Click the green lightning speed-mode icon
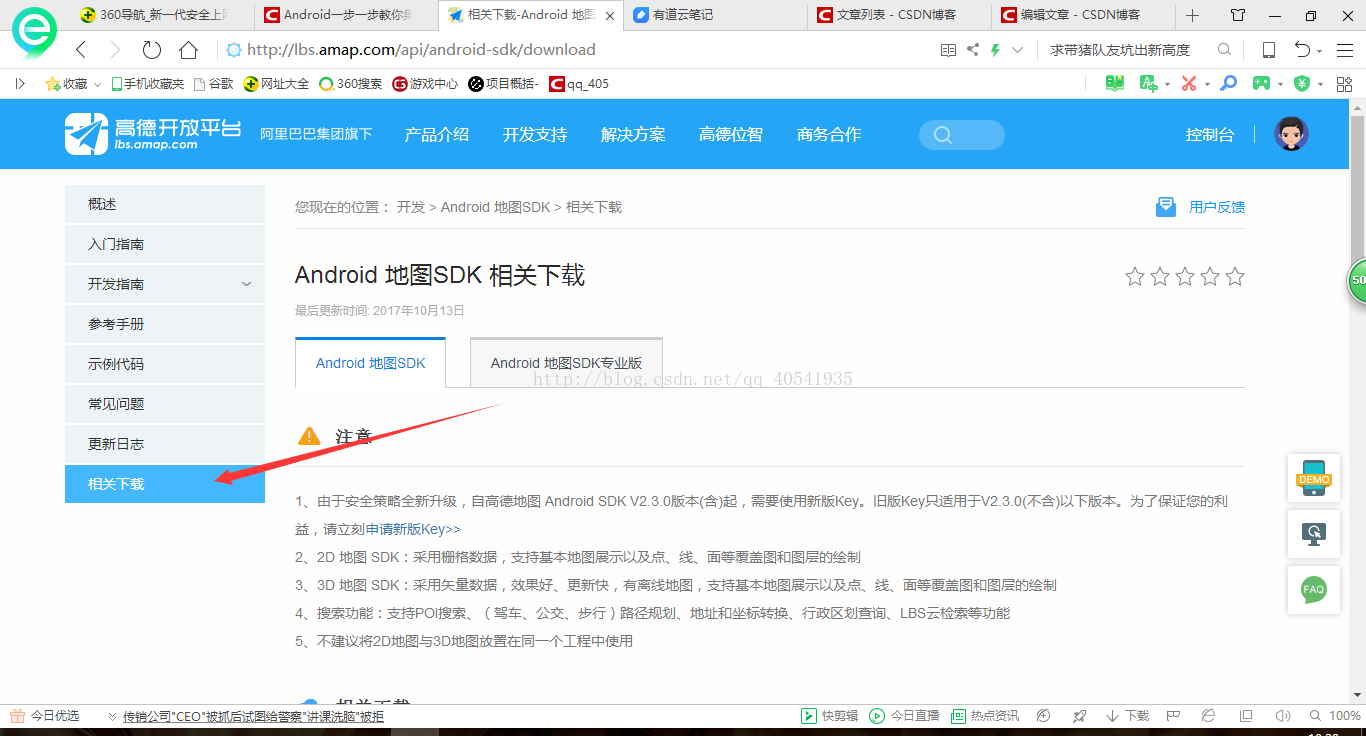This screenshot has height=736, width=1366. (x=995, y=50)
